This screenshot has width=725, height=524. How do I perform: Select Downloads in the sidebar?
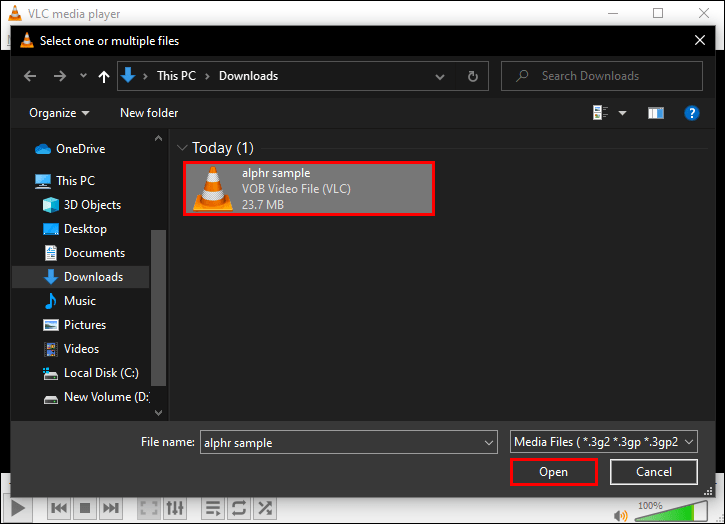tap(80, 277)
